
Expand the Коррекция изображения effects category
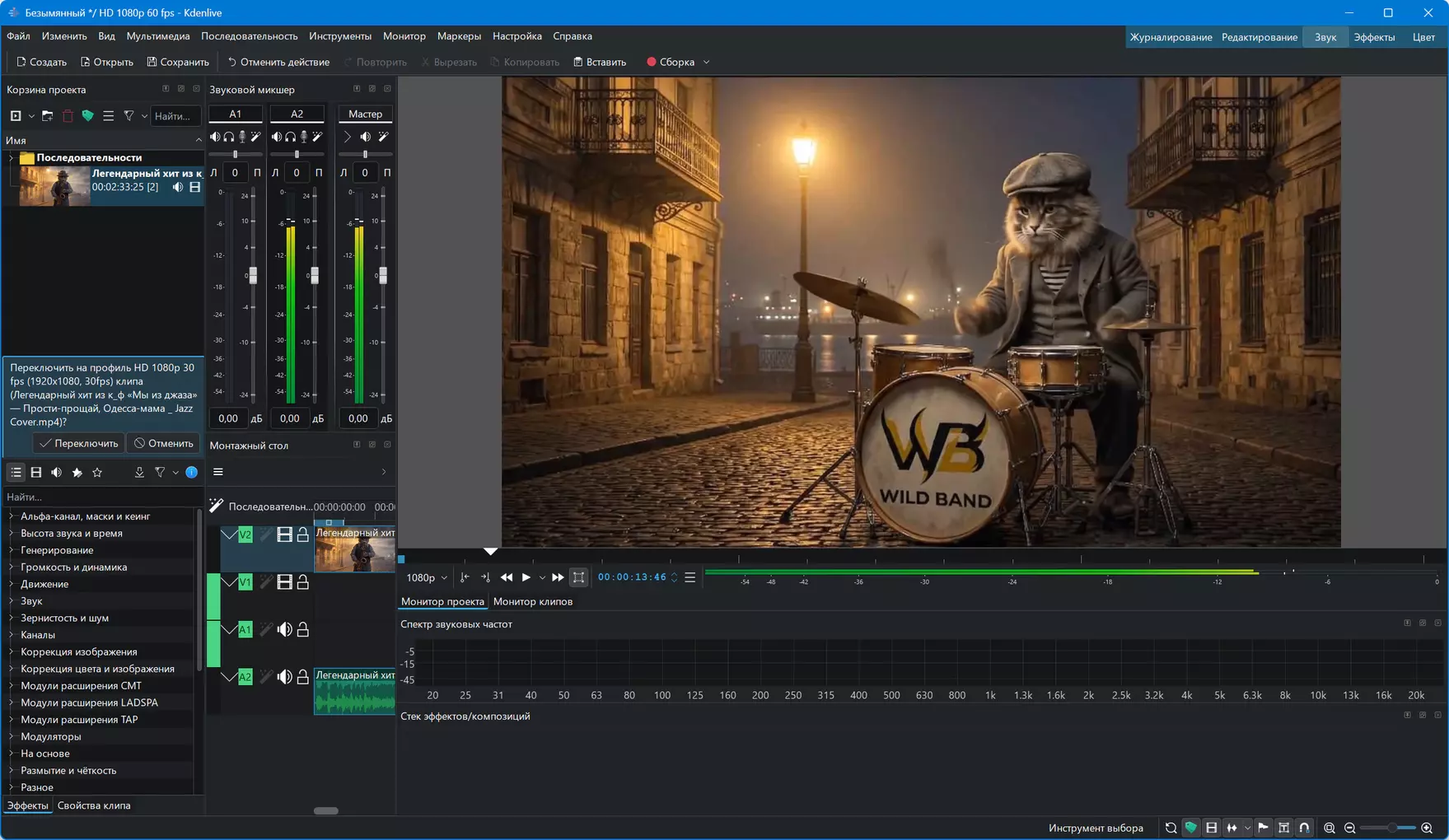pos(11,652)
